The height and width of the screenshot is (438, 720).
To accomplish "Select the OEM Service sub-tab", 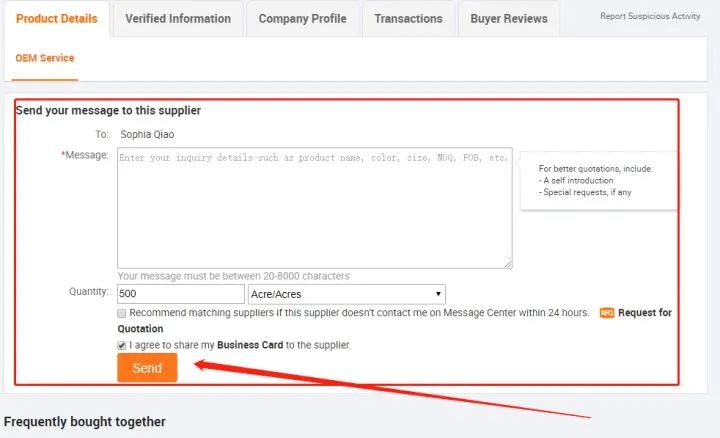I will pyautogui.click(x=45, y=58).
